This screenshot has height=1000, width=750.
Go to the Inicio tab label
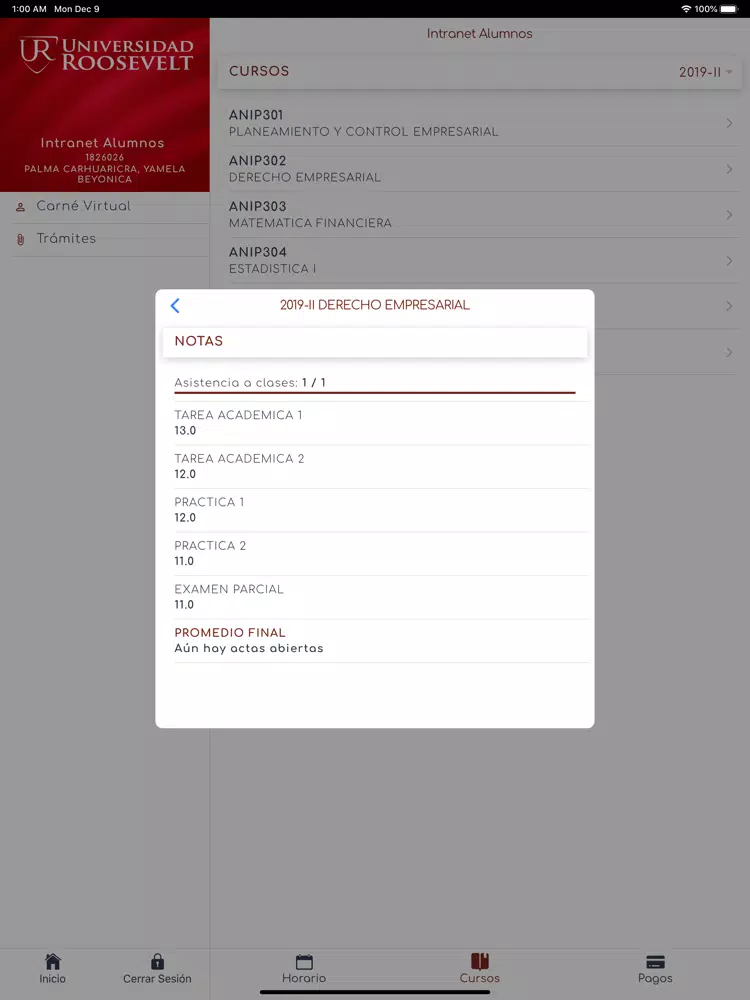point(53,978)
